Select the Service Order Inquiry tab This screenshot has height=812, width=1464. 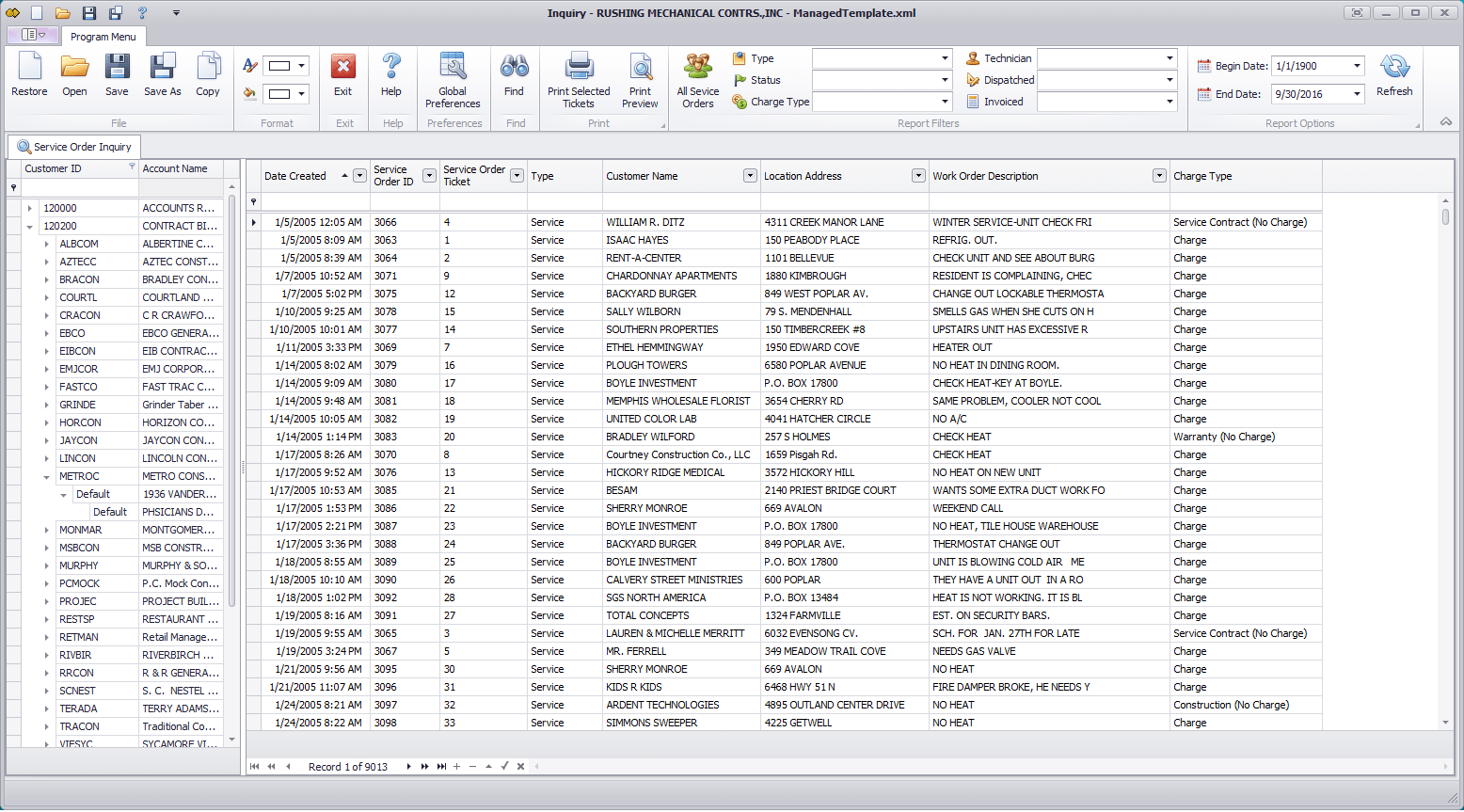click(74, 147)
